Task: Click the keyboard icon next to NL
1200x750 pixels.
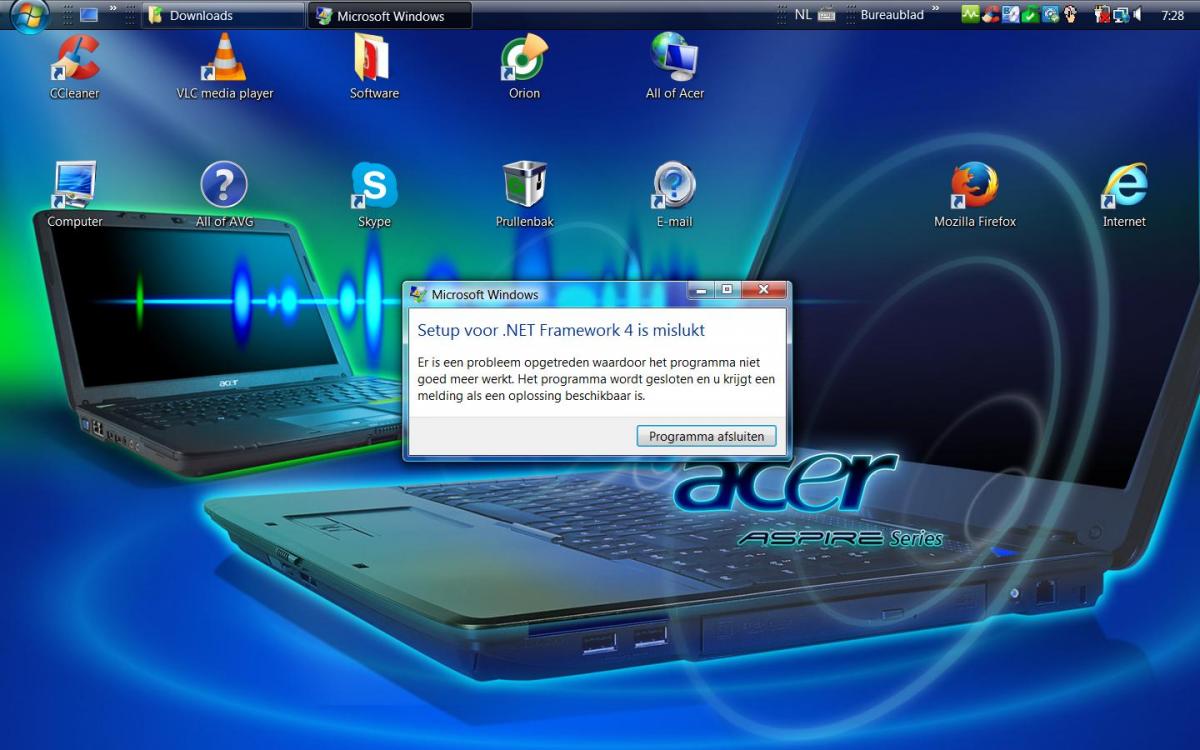Action: 826,15
